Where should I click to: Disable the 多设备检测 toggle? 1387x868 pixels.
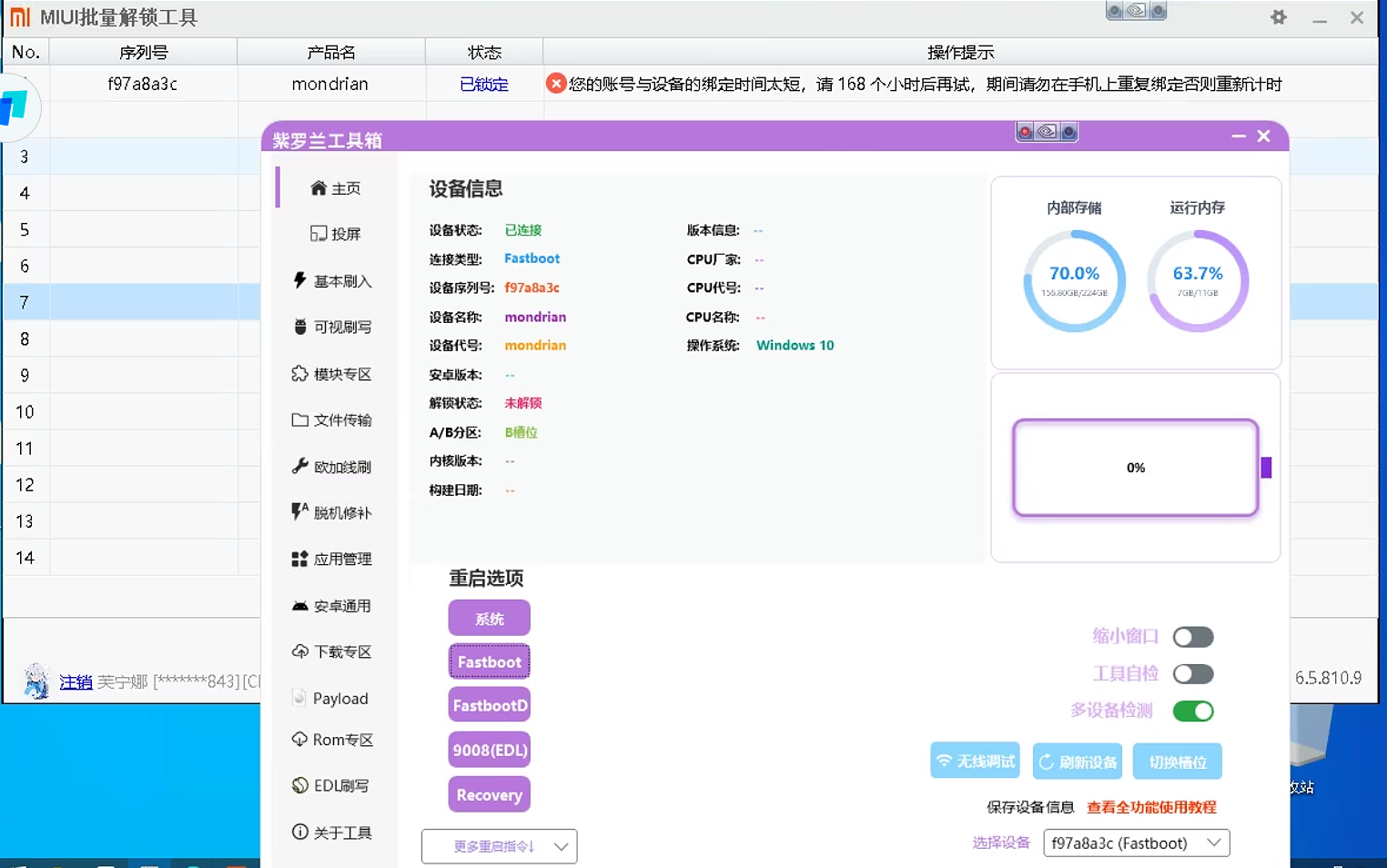click(1192, 712)
